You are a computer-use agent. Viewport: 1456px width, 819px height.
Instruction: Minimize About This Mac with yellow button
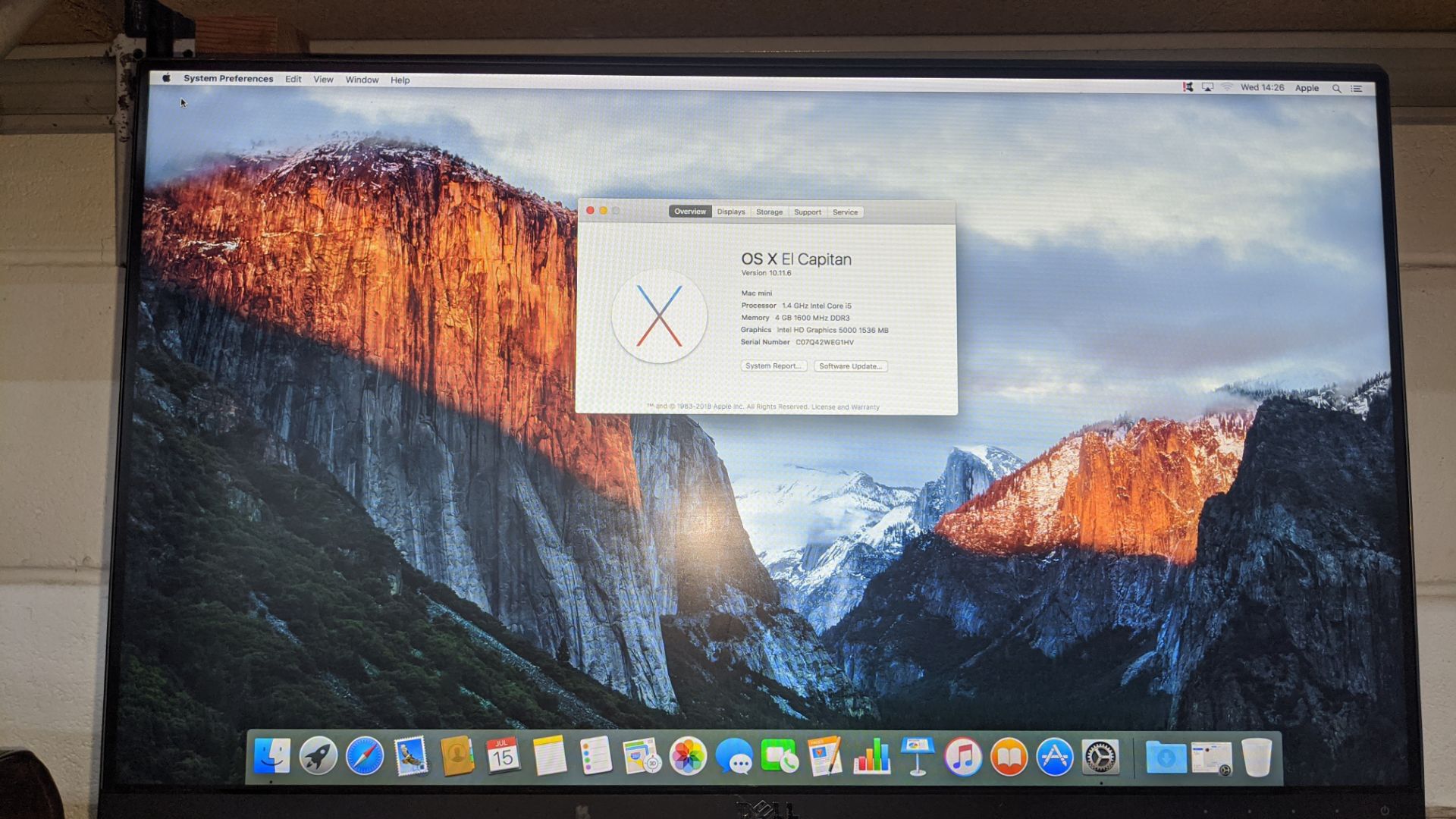tap(603, 210)
